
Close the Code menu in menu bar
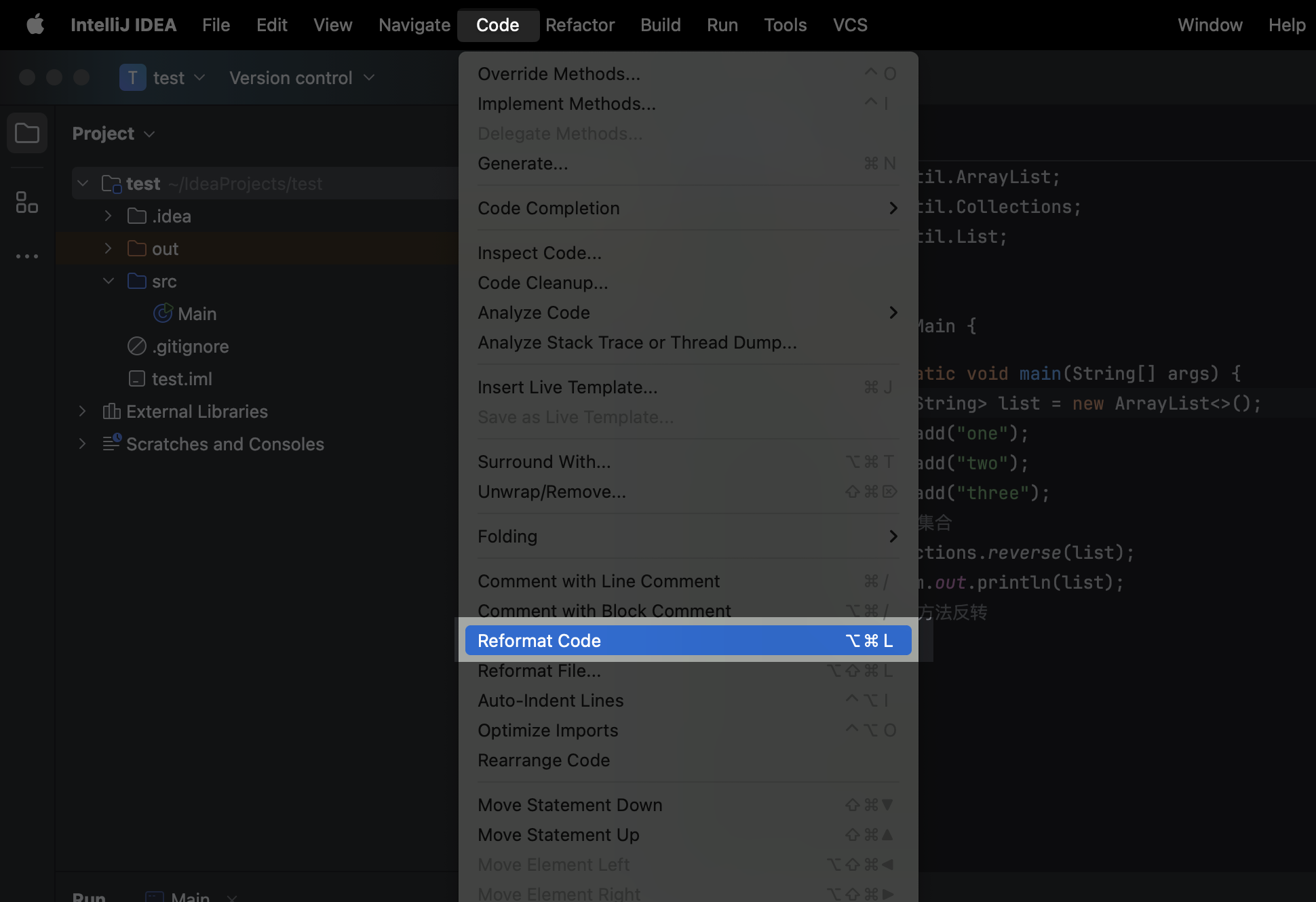tap(498, 25)
